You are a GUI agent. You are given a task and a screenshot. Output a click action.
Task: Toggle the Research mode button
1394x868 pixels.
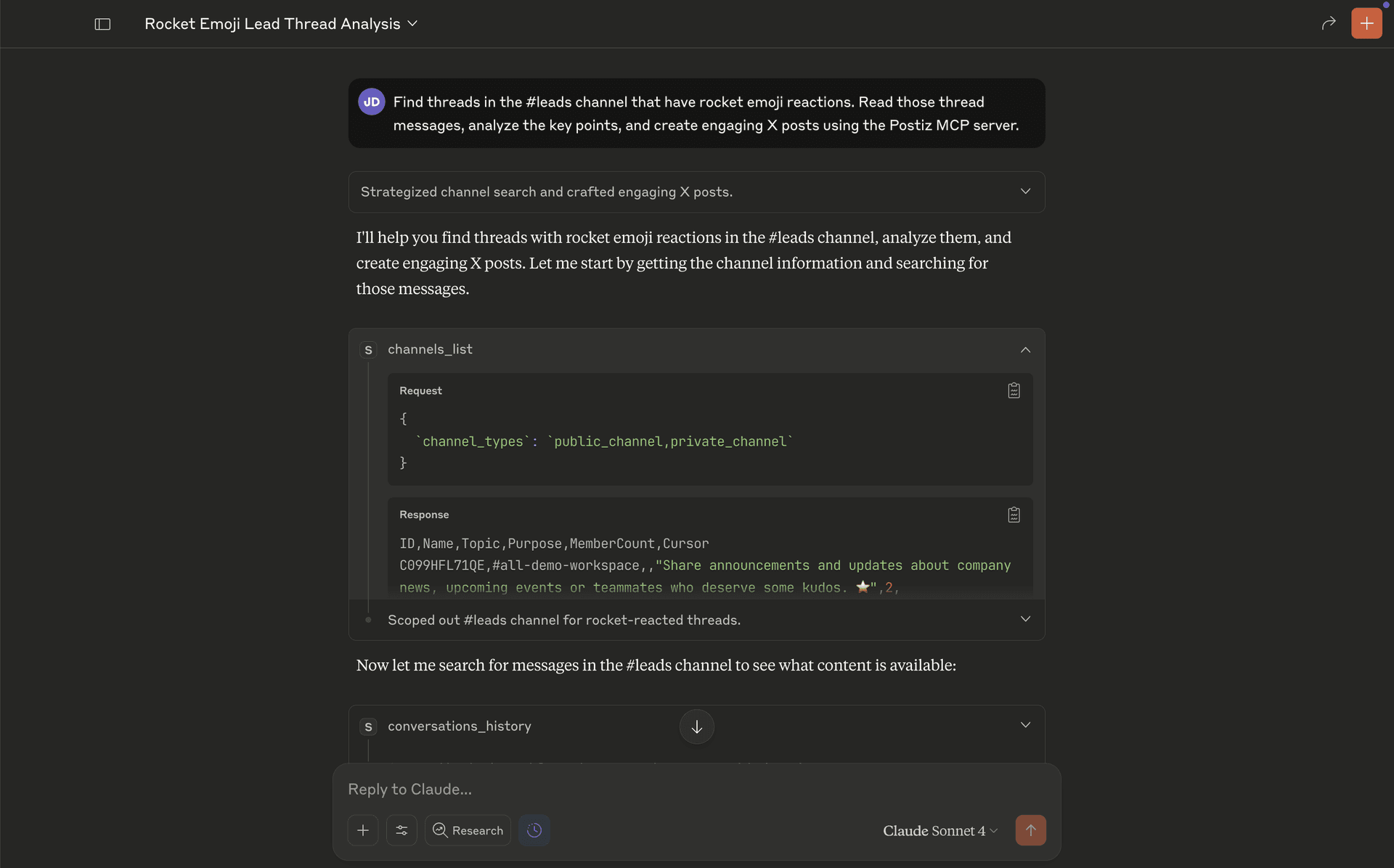[x=468, y=830]
